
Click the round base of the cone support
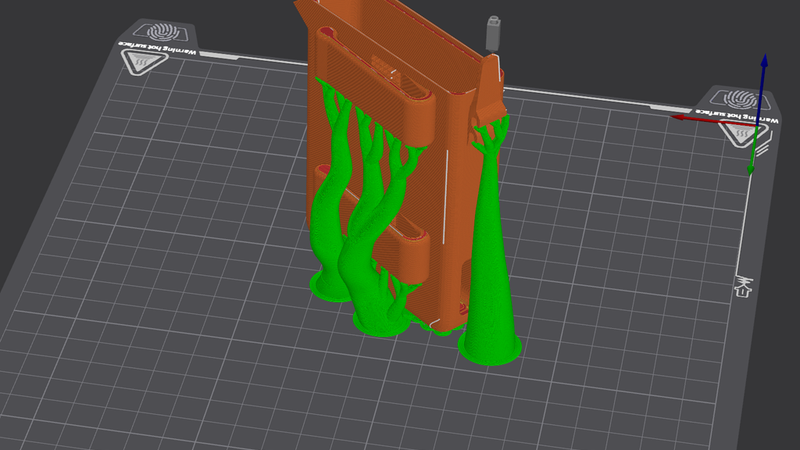[x=489, y=348]
